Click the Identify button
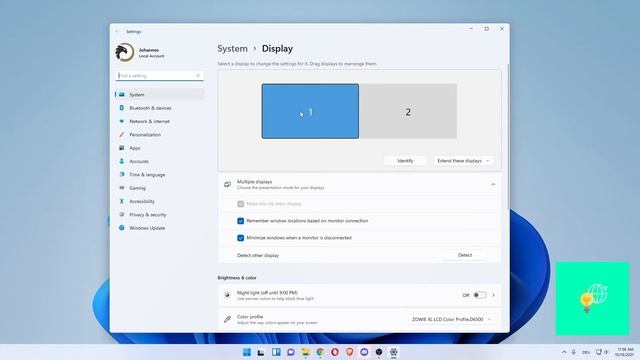 (x=405, y=161)
